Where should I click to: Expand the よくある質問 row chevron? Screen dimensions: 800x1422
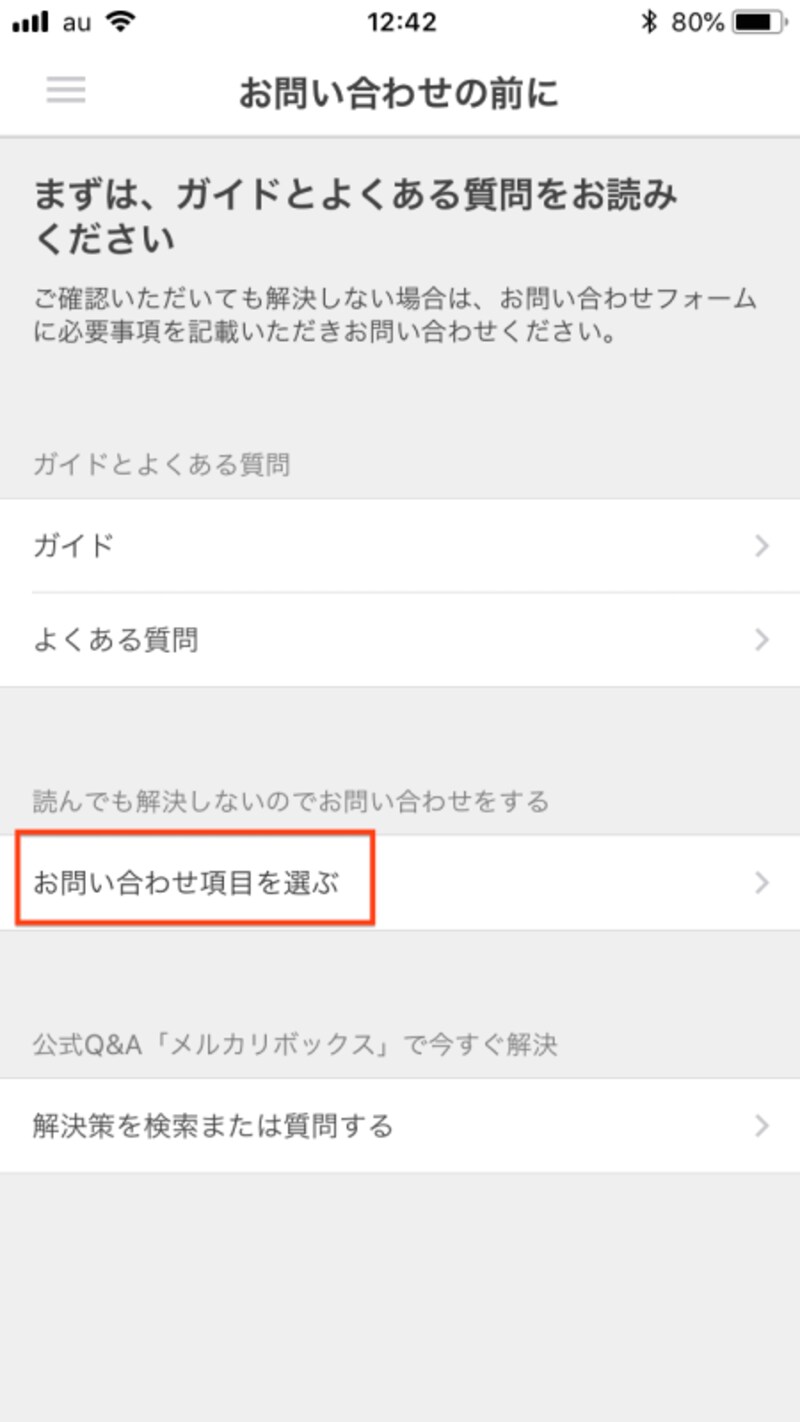[x=762, y=640]
